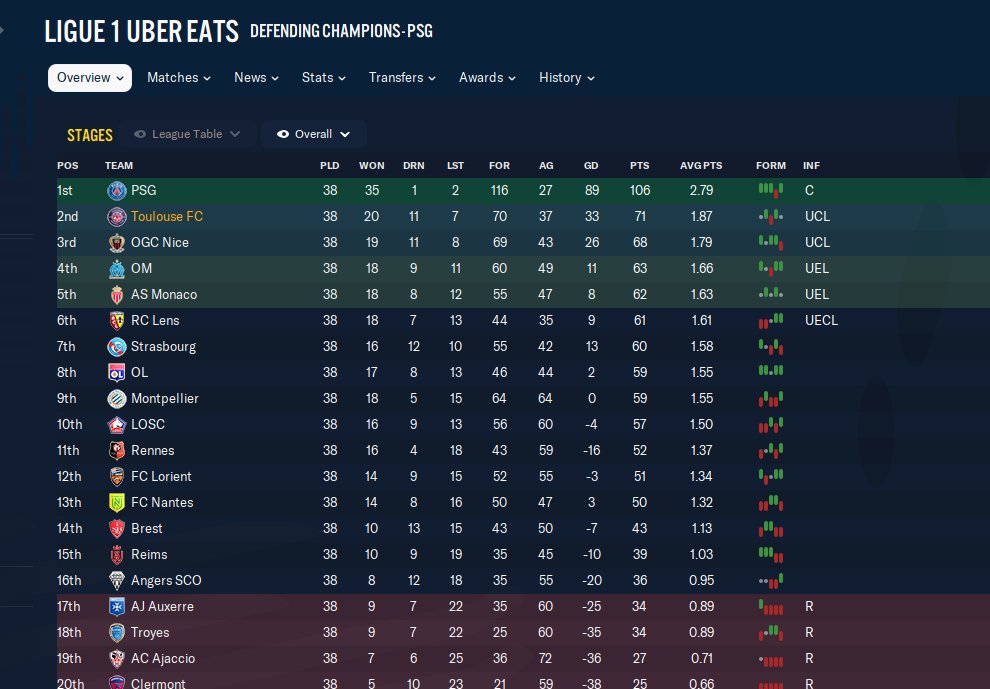Click the OGC Nice club badge
The width and height of the screenshot is (990, 689).
[x=117, y=242]
